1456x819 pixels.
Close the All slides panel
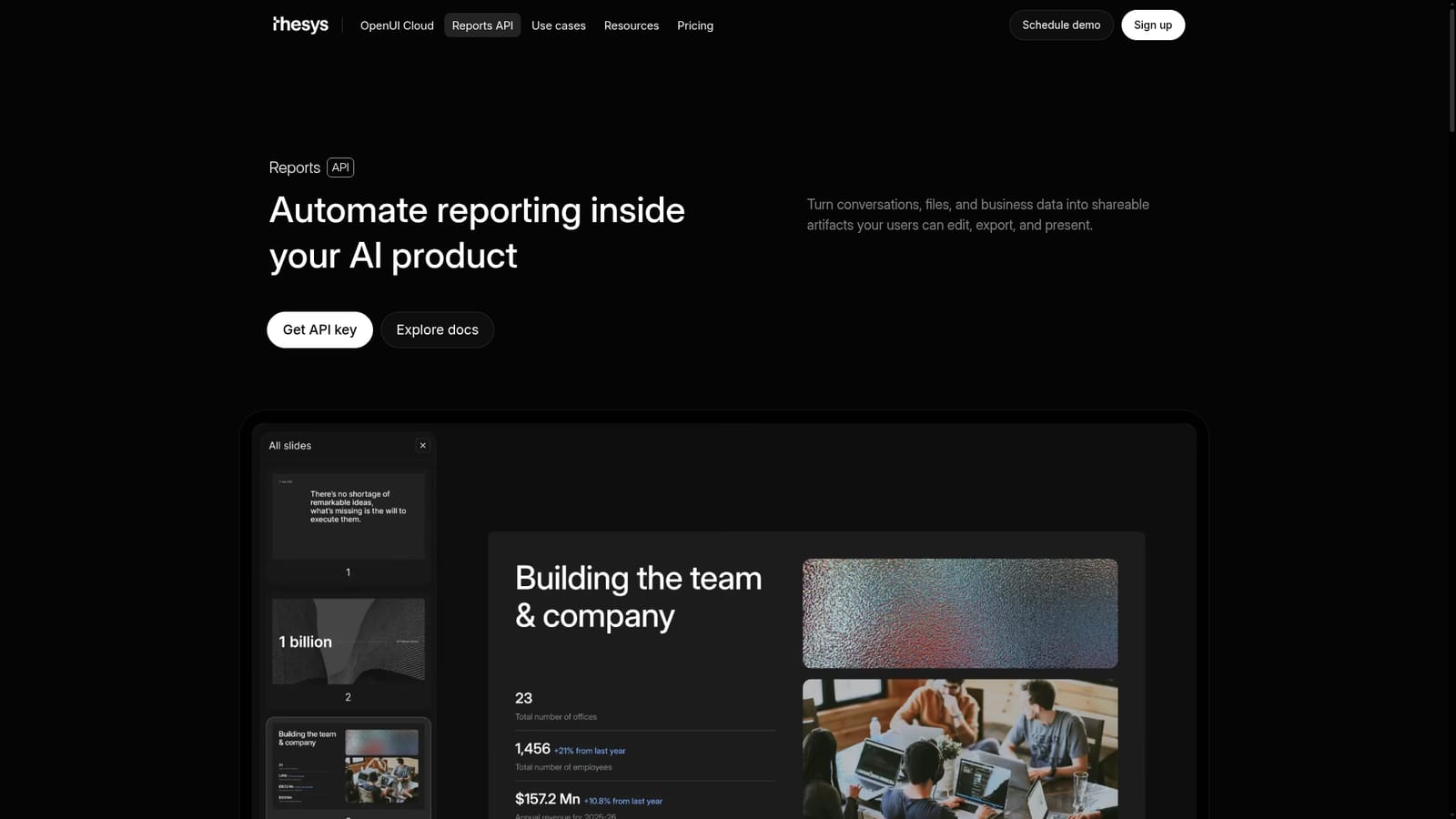pyautogui.click(x=422, y=446)
